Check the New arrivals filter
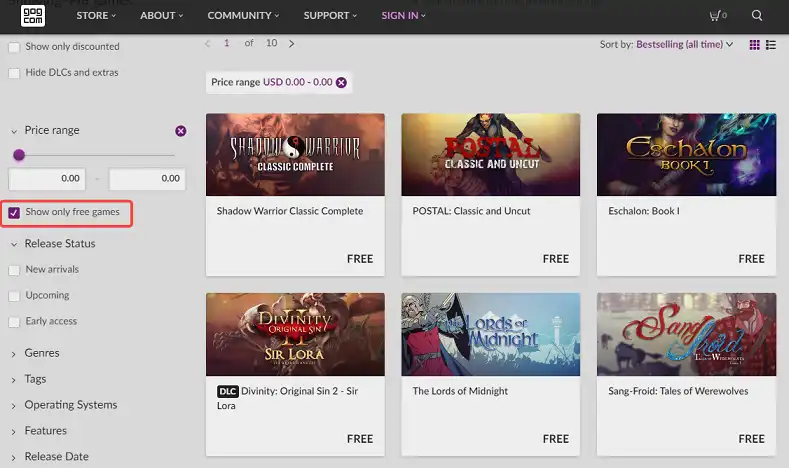Screen dimensions: 789x468 tap(14, 270)
